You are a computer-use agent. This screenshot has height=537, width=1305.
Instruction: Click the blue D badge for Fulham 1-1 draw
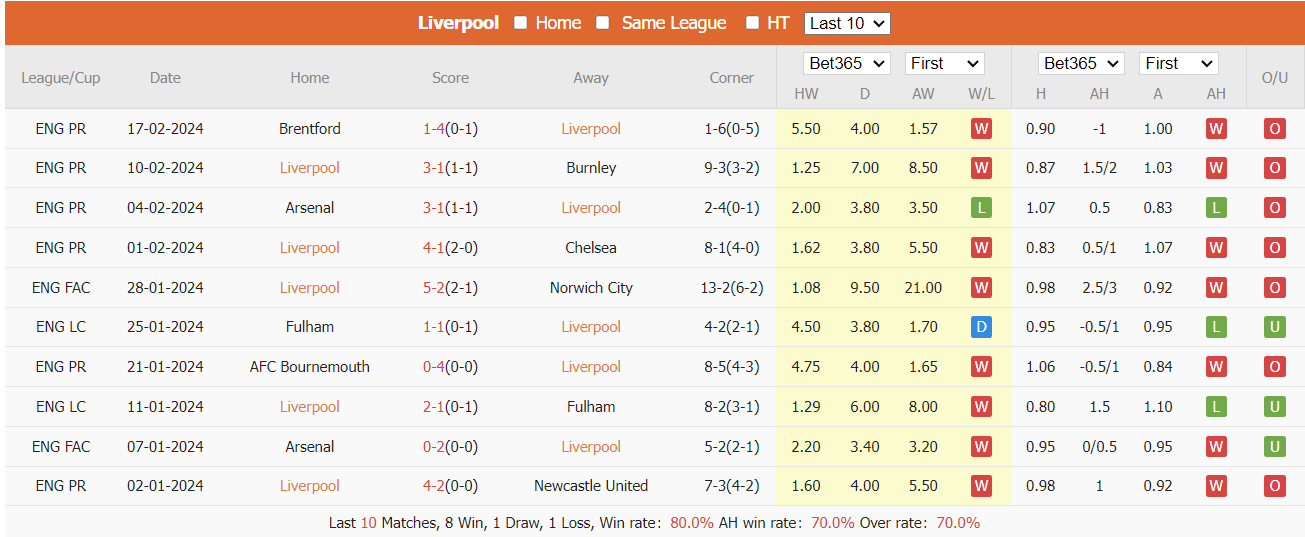click(x=981, y=327)
